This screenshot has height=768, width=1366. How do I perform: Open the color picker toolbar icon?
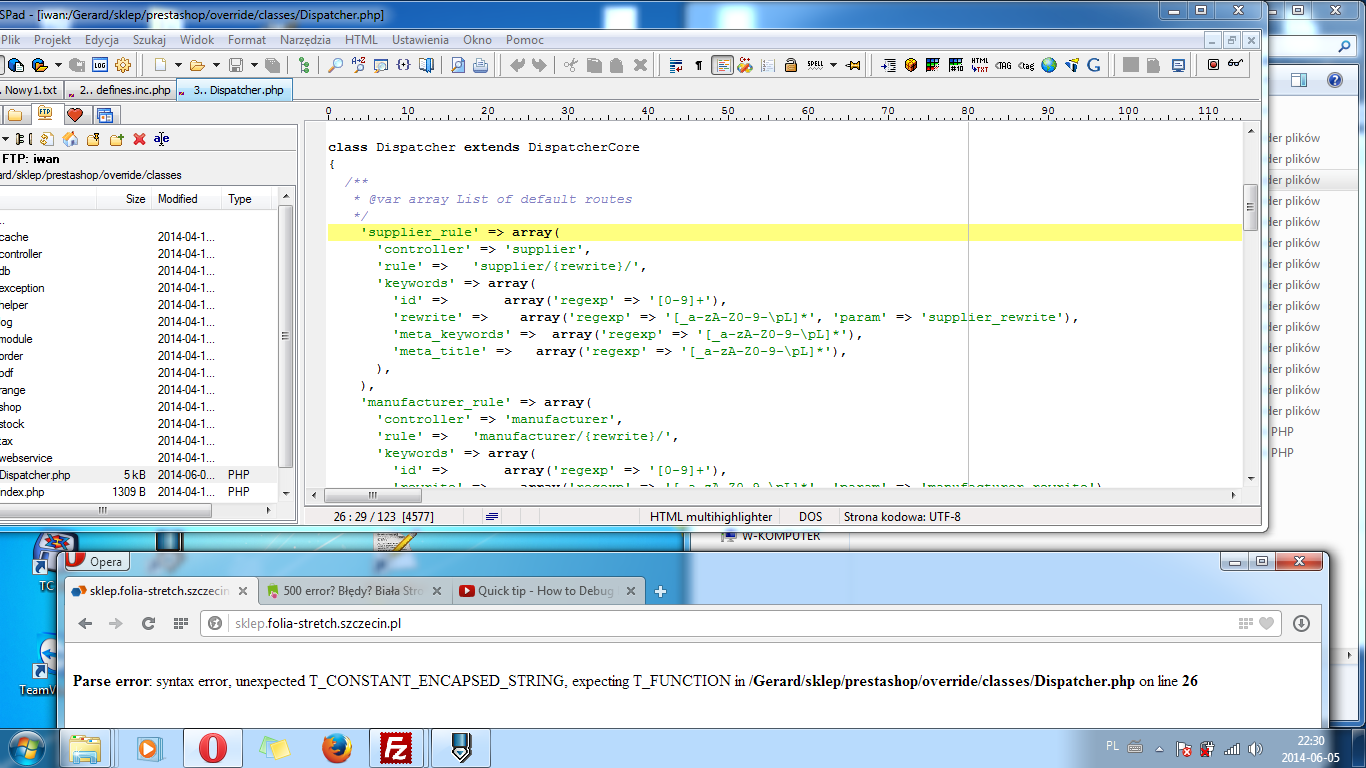coord(933,65)
